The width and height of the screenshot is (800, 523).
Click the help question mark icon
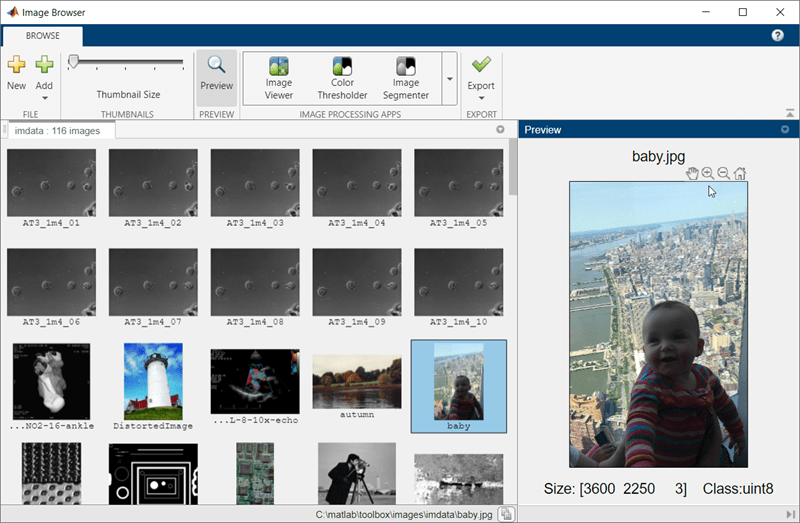click(x=778, y=35)
